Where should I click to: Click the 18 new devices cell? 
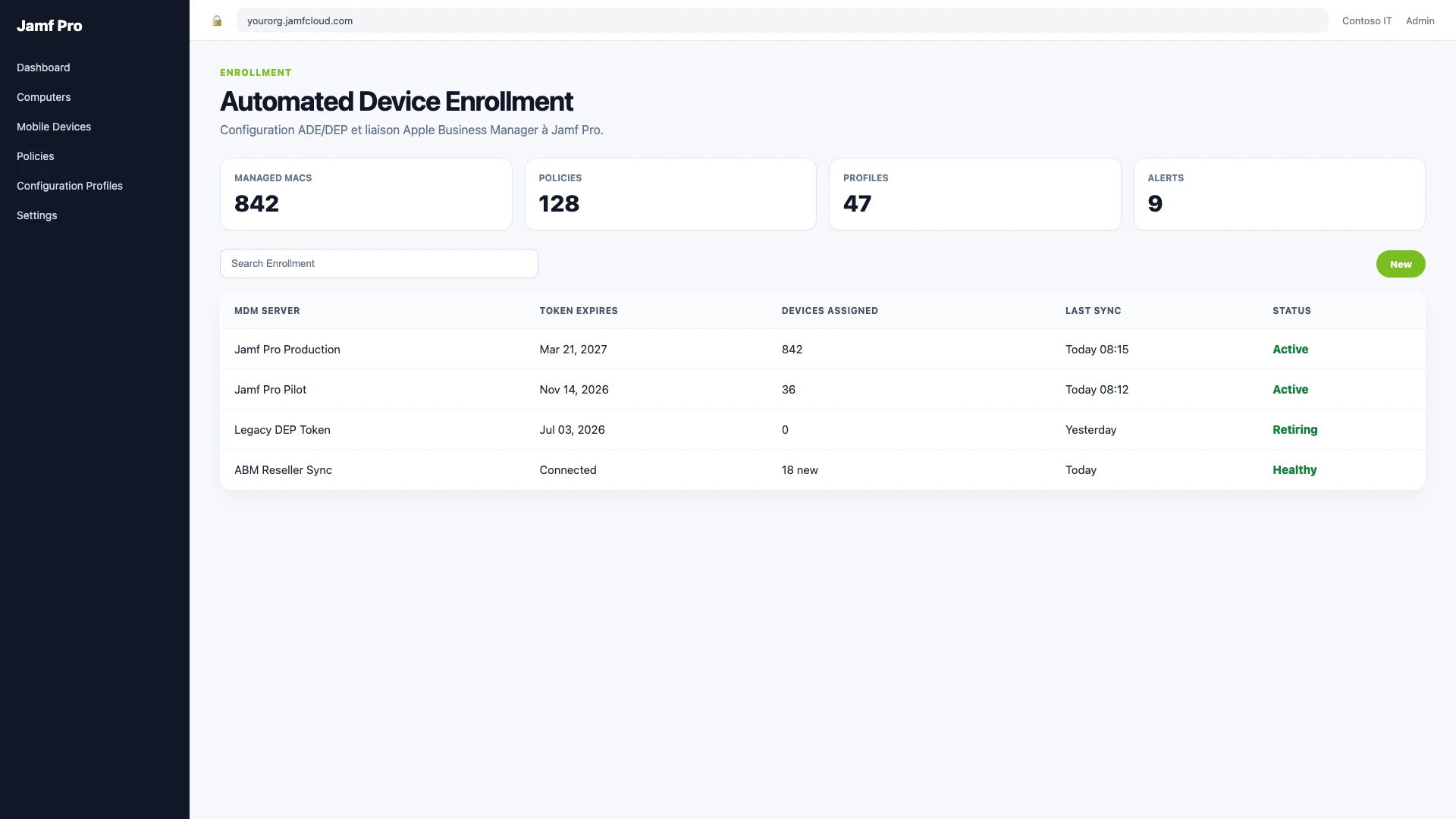point(800,470)
